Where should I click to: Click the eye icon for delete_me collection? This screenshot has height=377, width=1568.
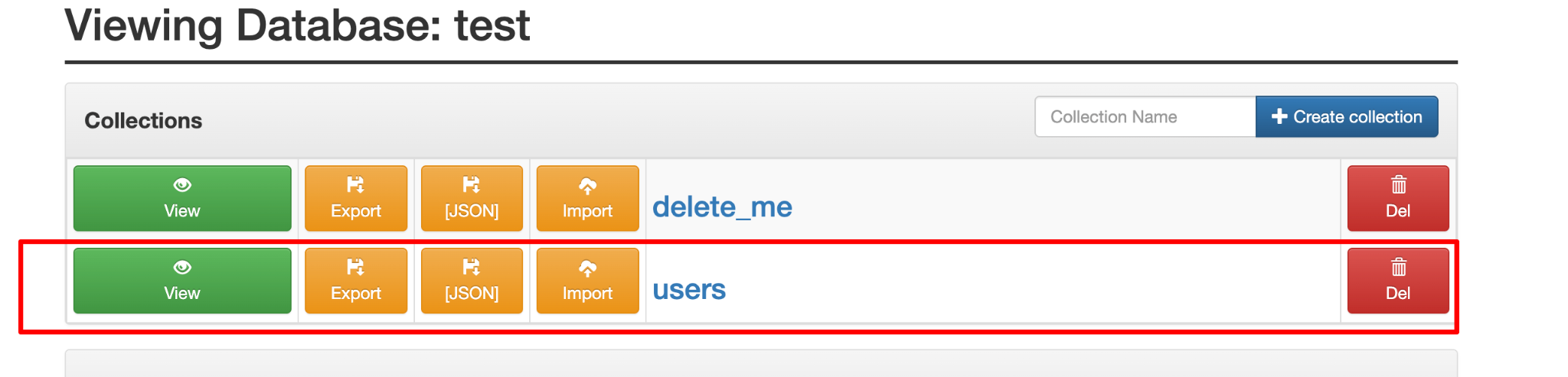182,185
